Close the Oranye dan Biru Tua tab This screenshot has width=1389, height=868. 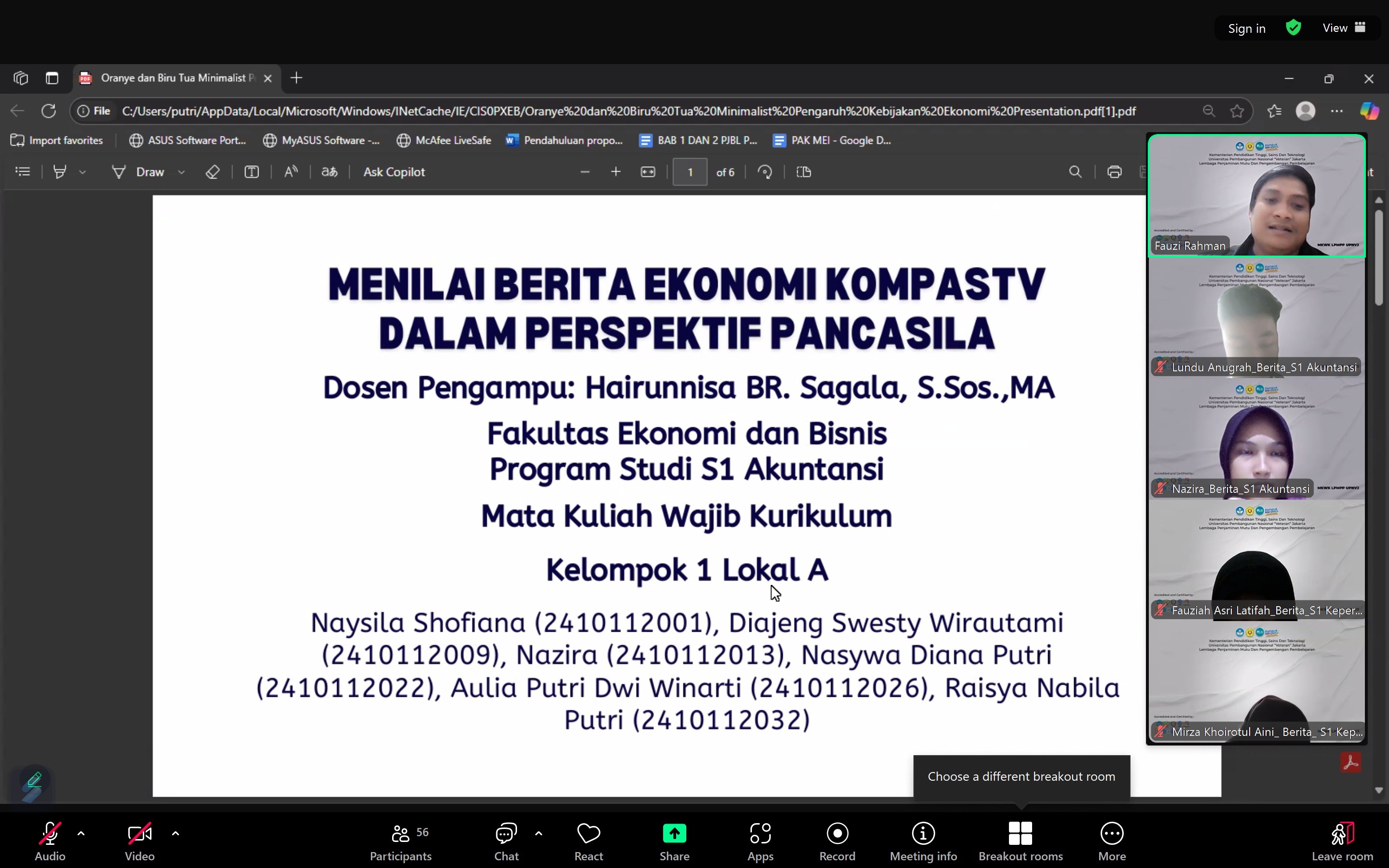[x=268, y=78]
